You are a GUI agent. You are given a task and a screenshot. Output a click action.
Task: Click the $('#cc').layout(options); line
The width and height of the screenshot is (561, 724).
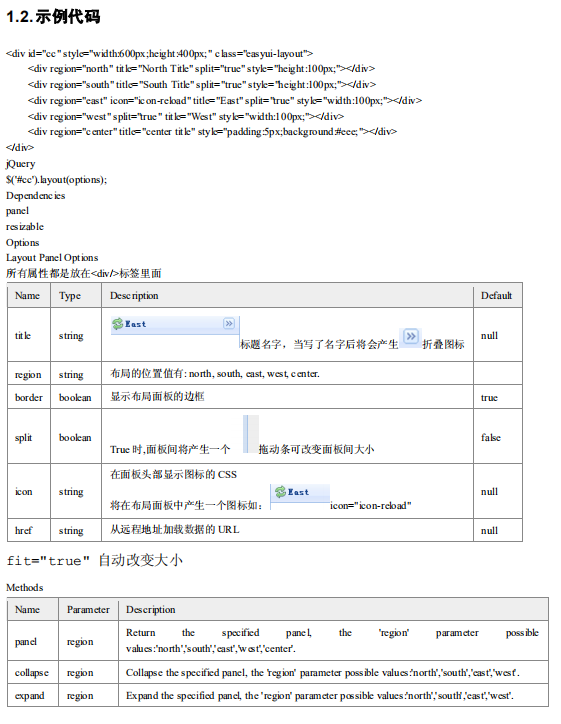coord(56,180)
